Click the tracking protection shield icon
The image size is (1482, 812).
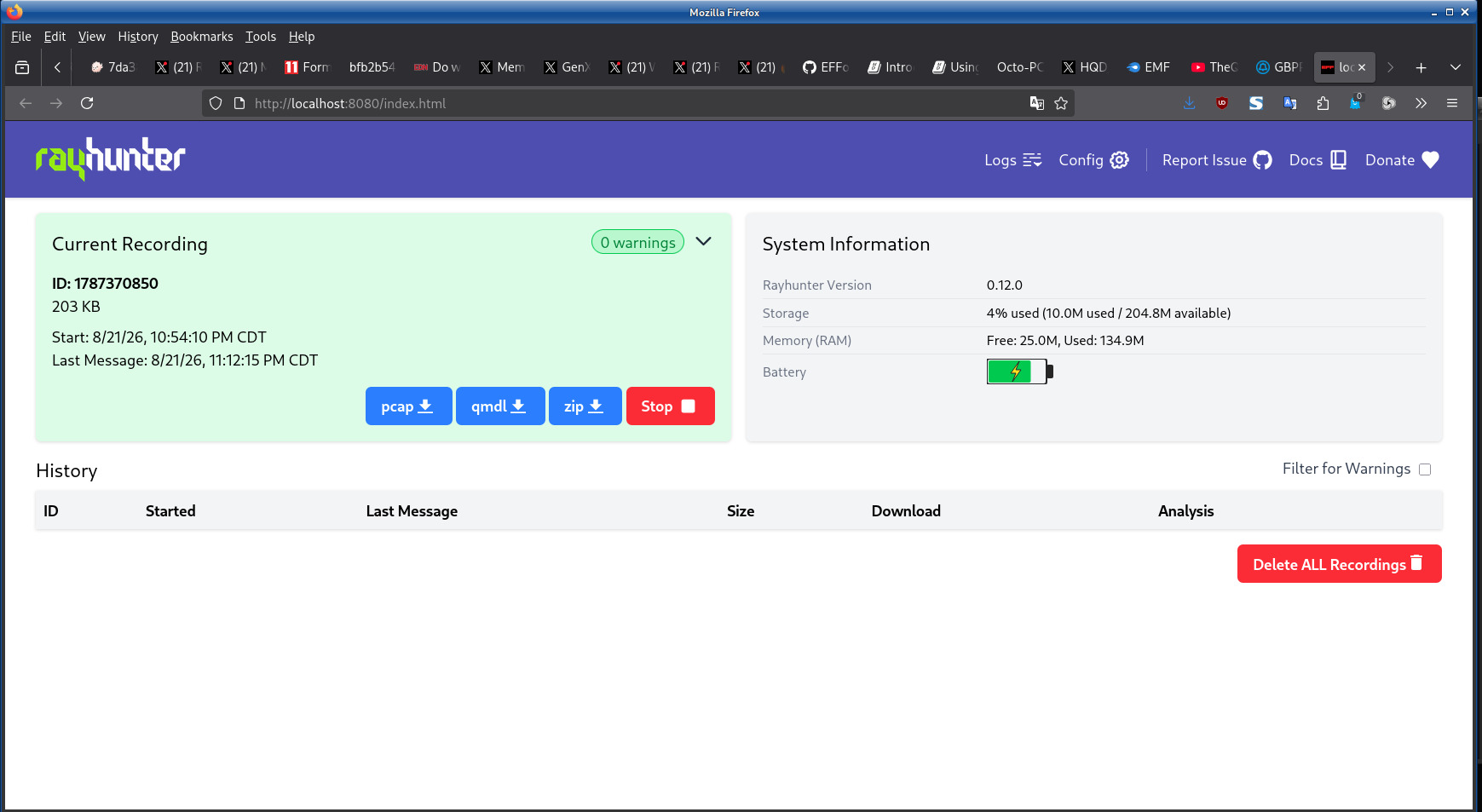tap(216, 103)
